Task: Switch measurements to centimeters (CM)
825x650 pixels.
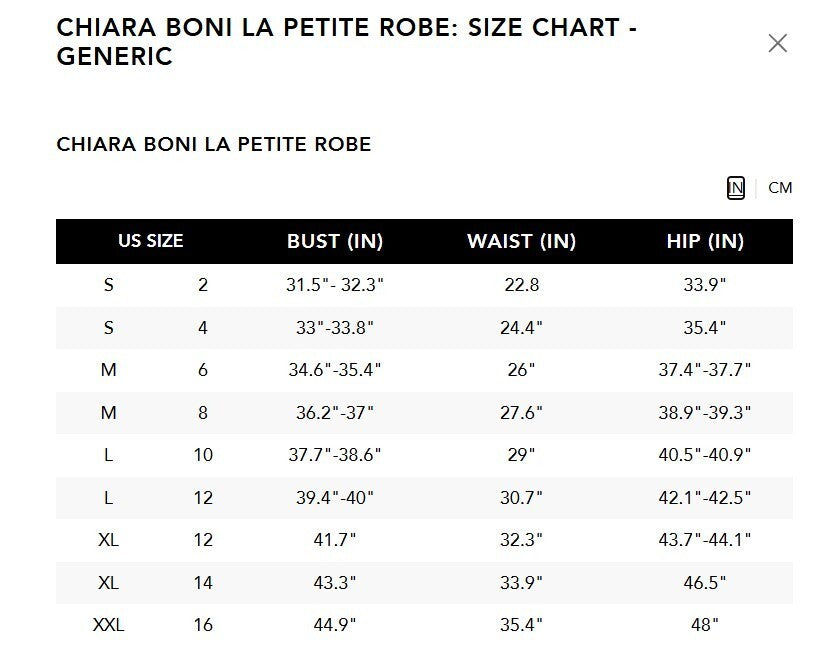Action: tap(780, 188)
